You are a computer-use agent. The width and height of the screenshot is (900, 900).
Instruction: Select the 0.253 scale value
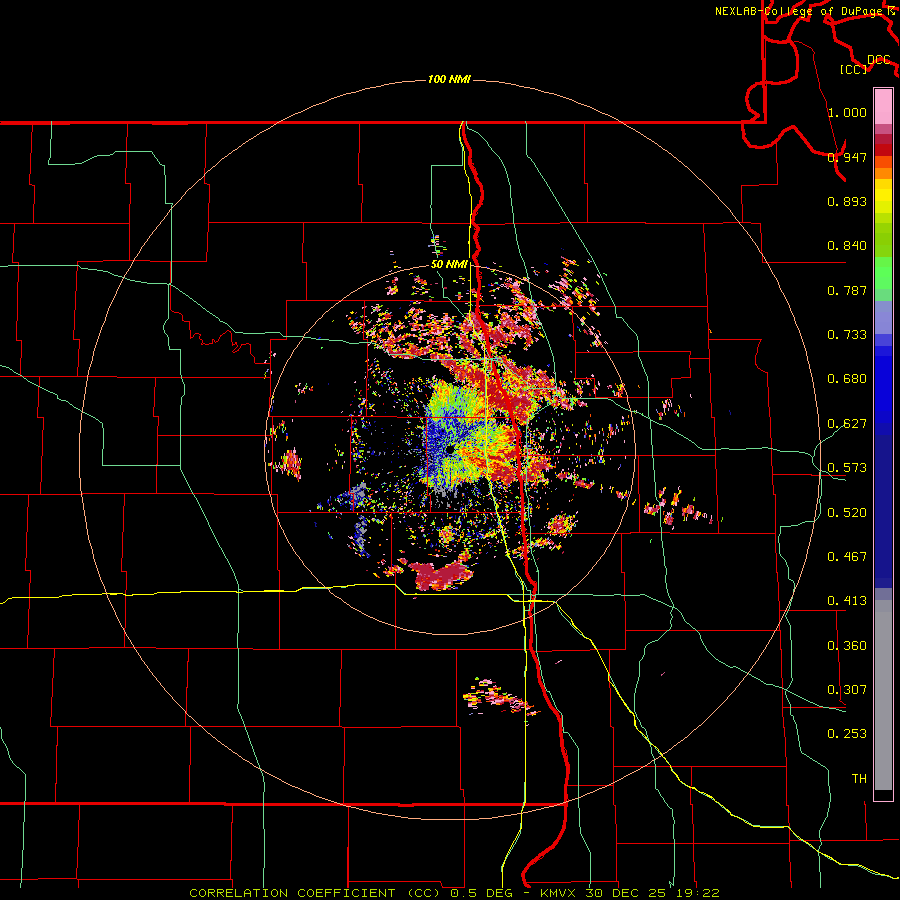coord(847,734)
